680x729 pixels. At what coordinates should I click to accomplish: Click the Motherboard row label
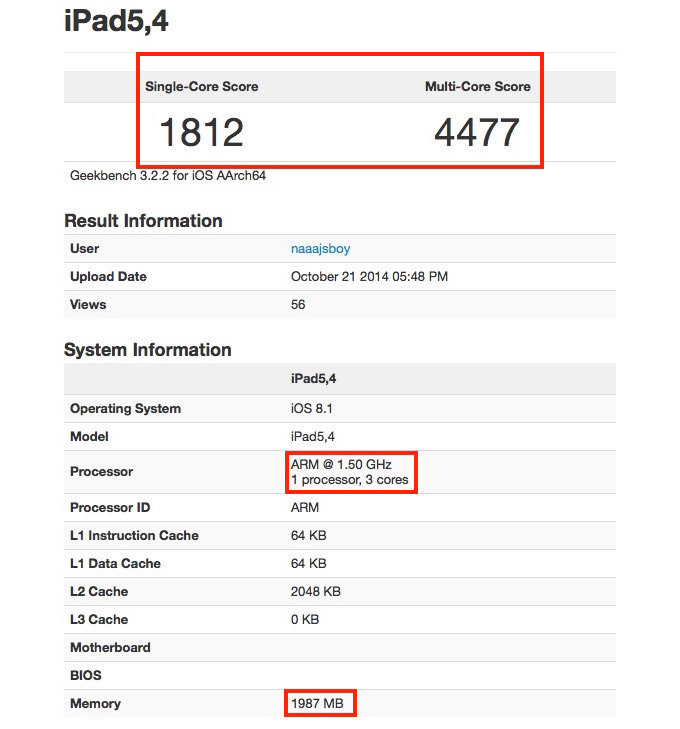pos(110,648)
